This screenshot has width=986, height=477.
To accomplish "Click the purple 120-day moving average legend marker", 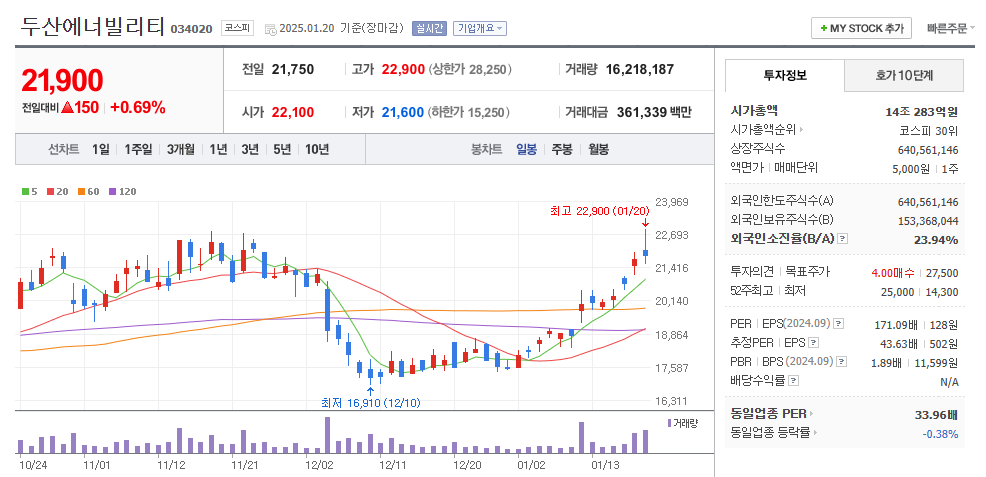I will (x=113, y=192).
